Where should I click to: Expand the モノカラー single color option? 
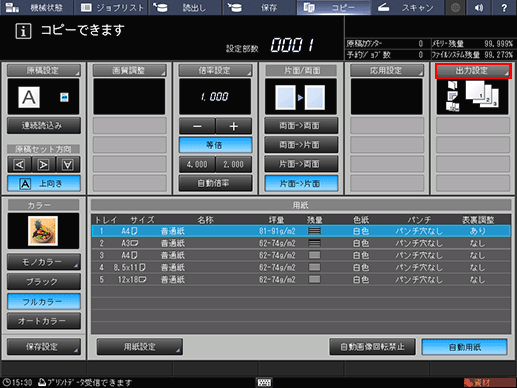(44, 262)
